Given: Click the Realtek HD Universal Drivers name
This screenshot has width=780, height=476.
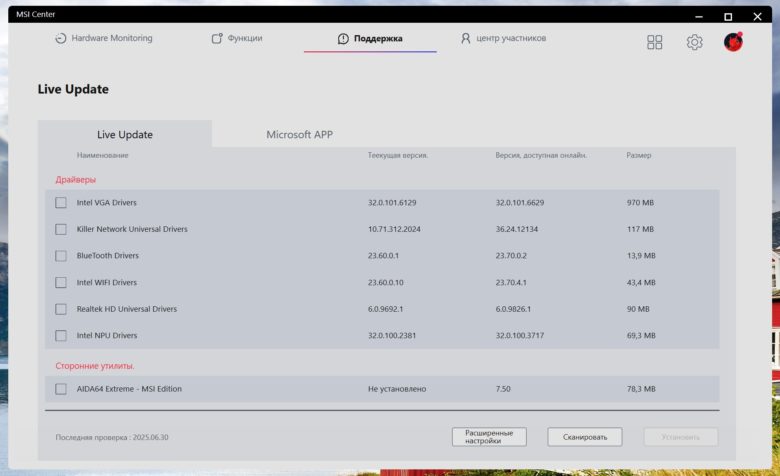Looking at the screenshot, I should 127,309.
